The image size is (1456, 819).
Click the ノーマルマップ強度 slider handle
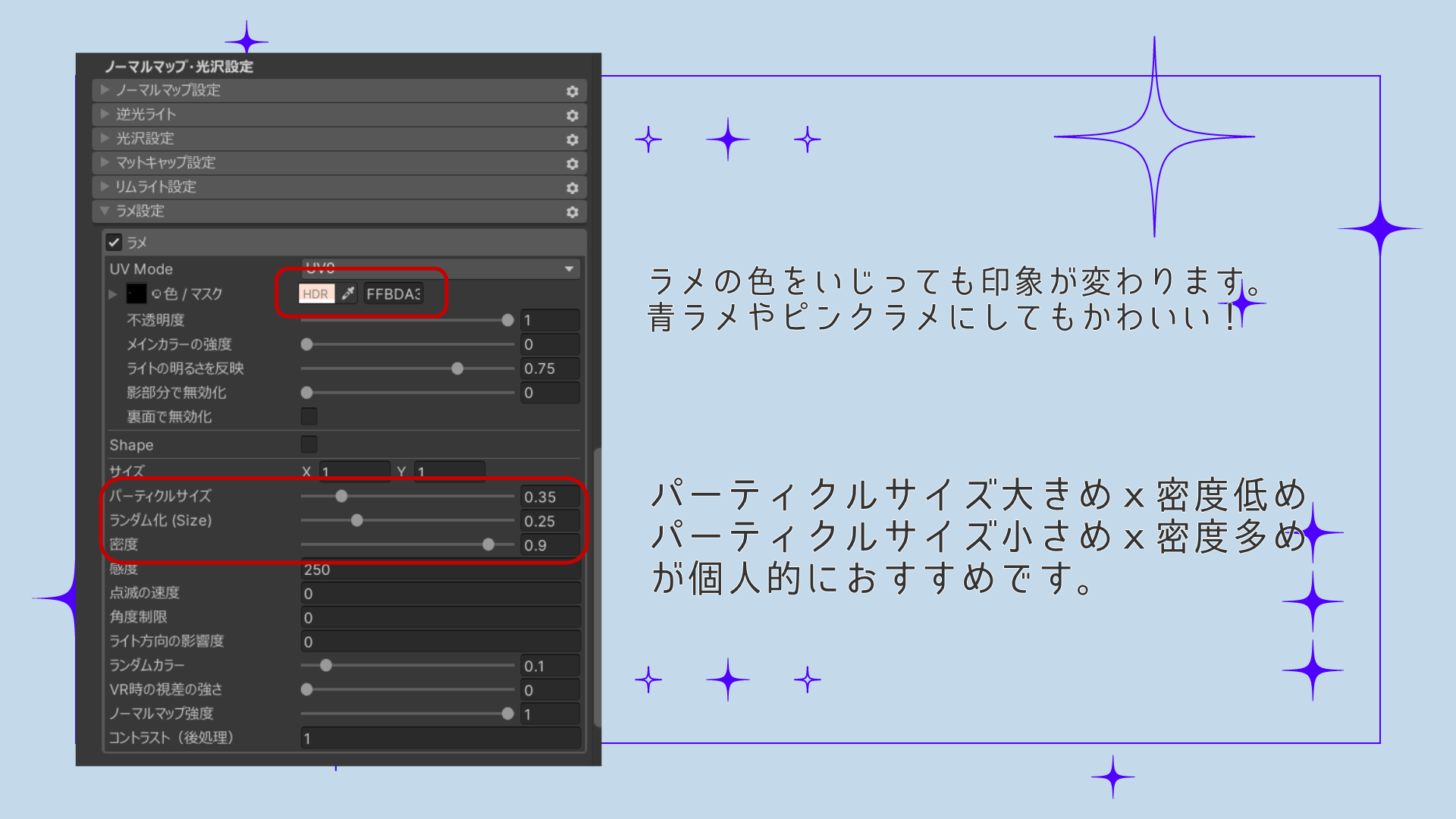[x=508, y=714]
